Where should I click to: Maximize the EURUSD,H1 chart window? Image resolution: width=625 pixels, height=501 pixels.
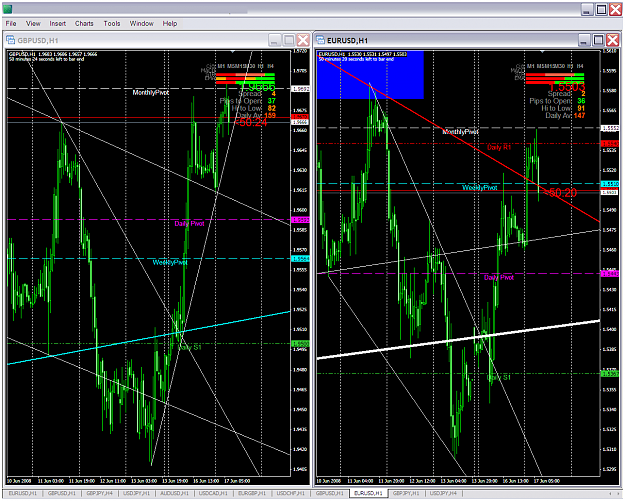(598, 40)
